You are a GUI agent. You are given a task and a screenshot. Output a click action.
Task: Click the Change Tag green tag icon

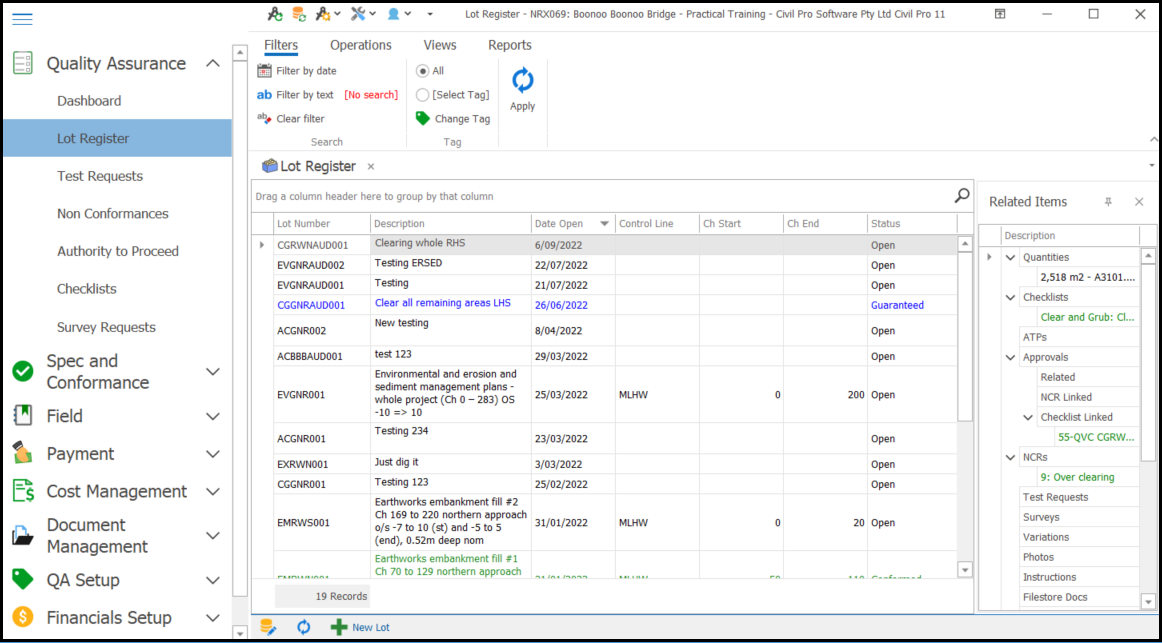[423, 118]
